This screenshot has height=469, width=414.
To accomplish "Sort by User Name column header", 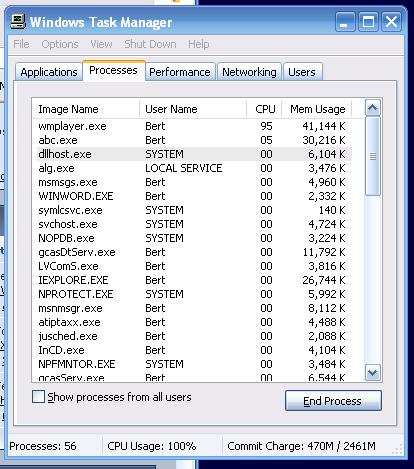I will [x=193, y=109].
